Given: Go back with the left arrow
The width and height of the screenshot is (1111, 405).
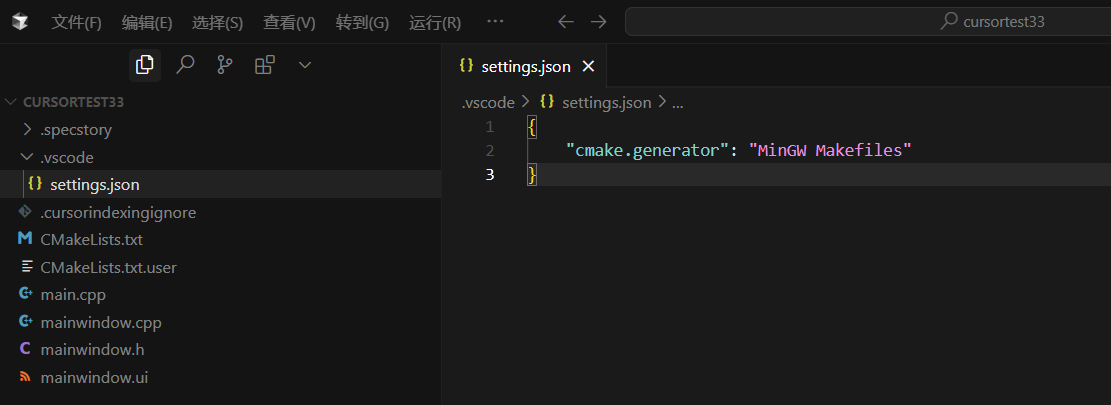Looking at the screenshot, I should tap(565, 22).
